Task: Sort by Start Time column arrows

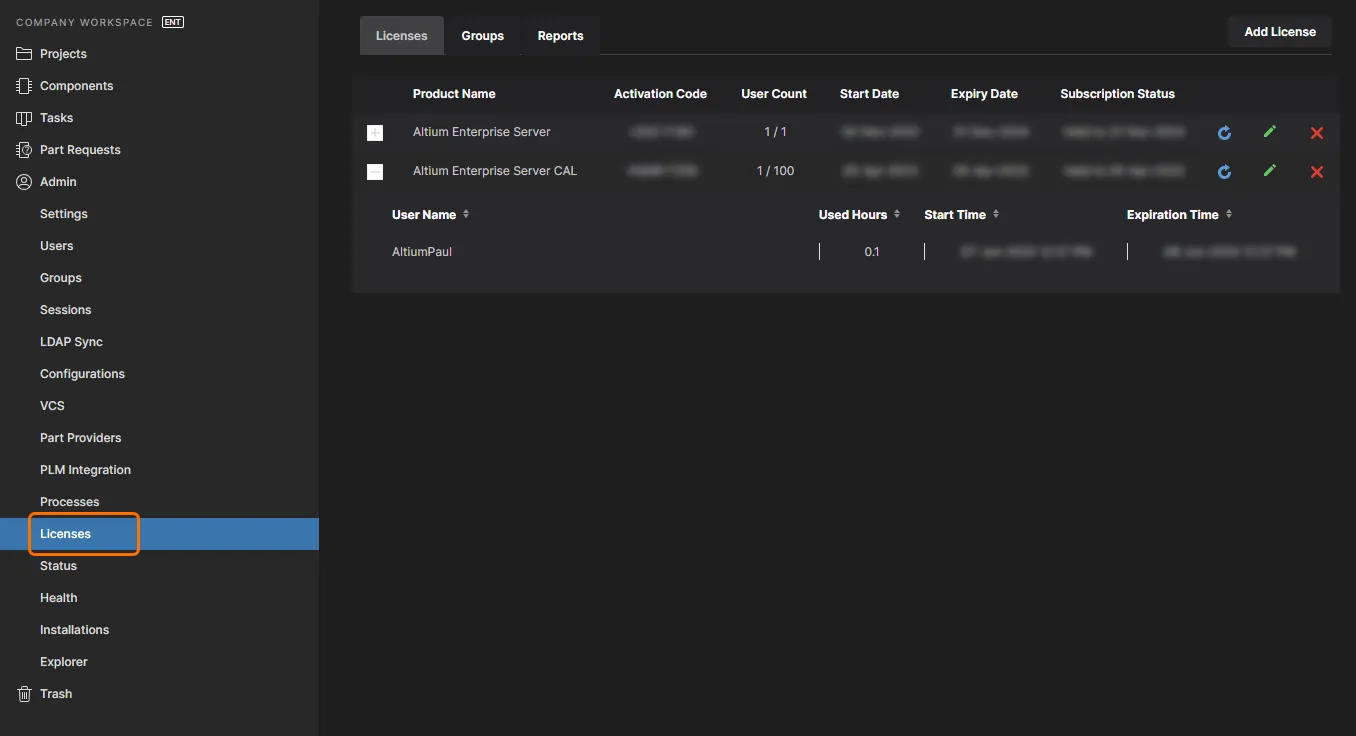Action: [996, 214]
